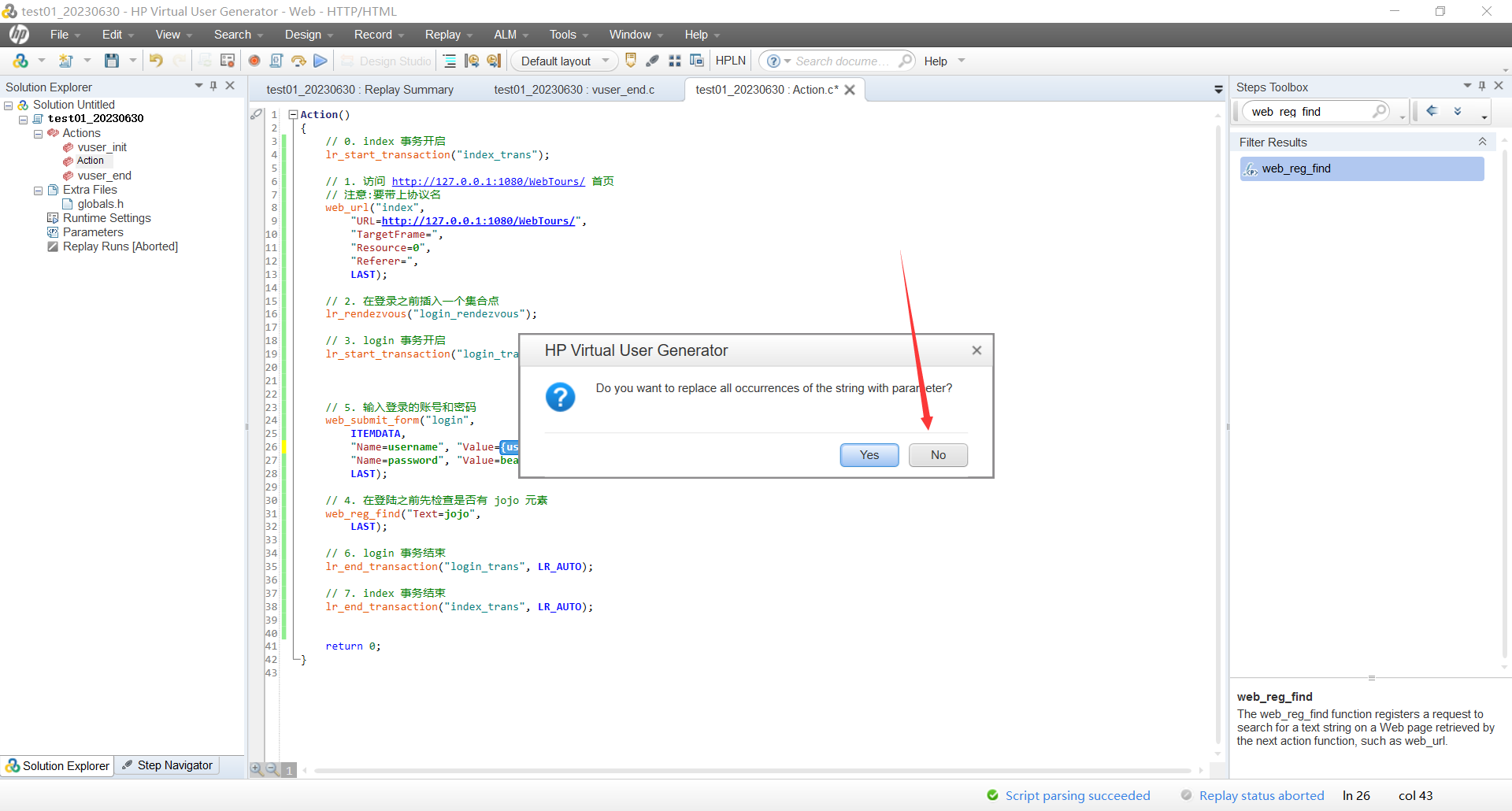Open the bookmark toolbar icon
This screenshot has height=811, width=1512.
[x=631, y=61]
